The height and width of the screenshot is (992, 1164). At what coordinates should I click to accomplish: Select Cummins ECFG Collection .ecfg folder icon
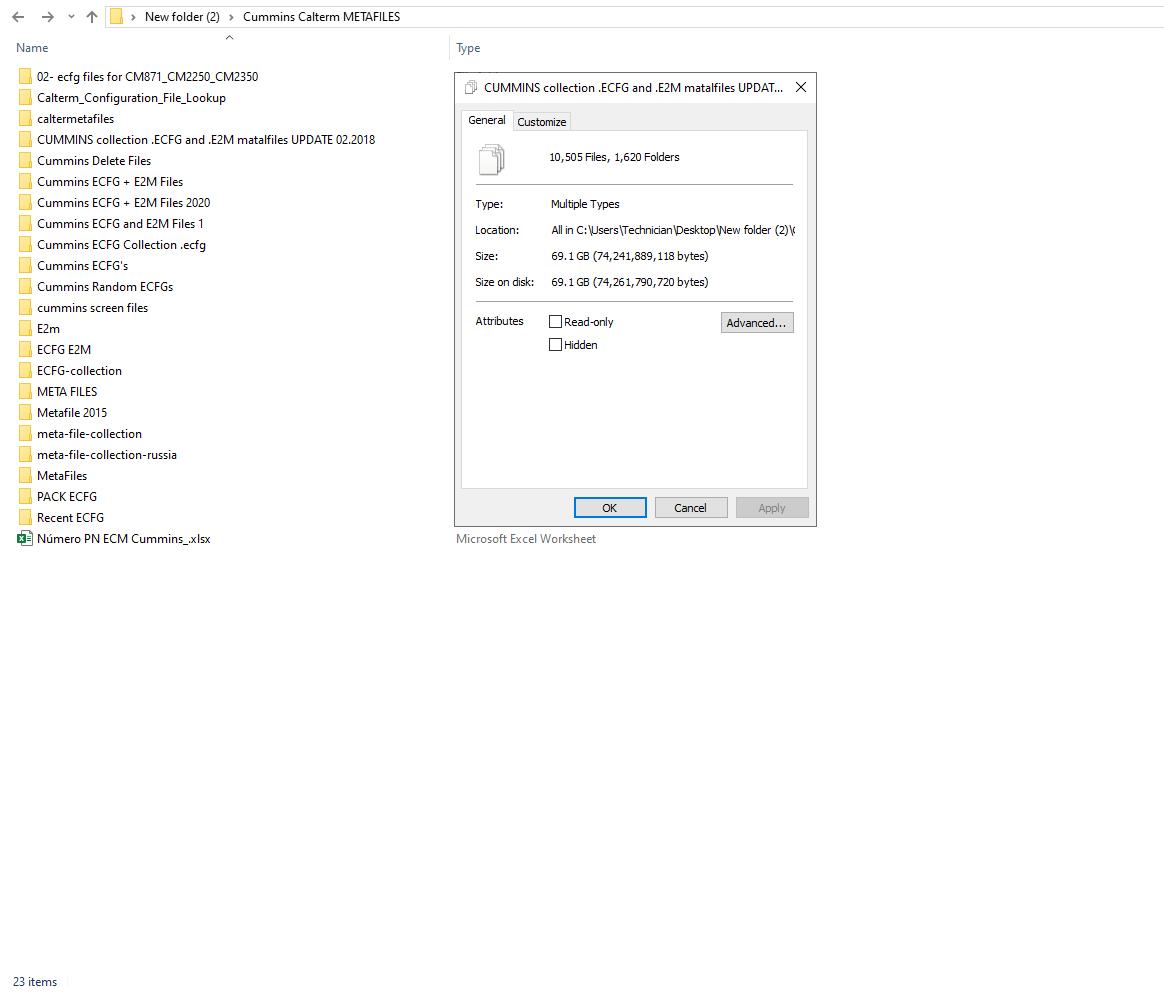[24, 244]
